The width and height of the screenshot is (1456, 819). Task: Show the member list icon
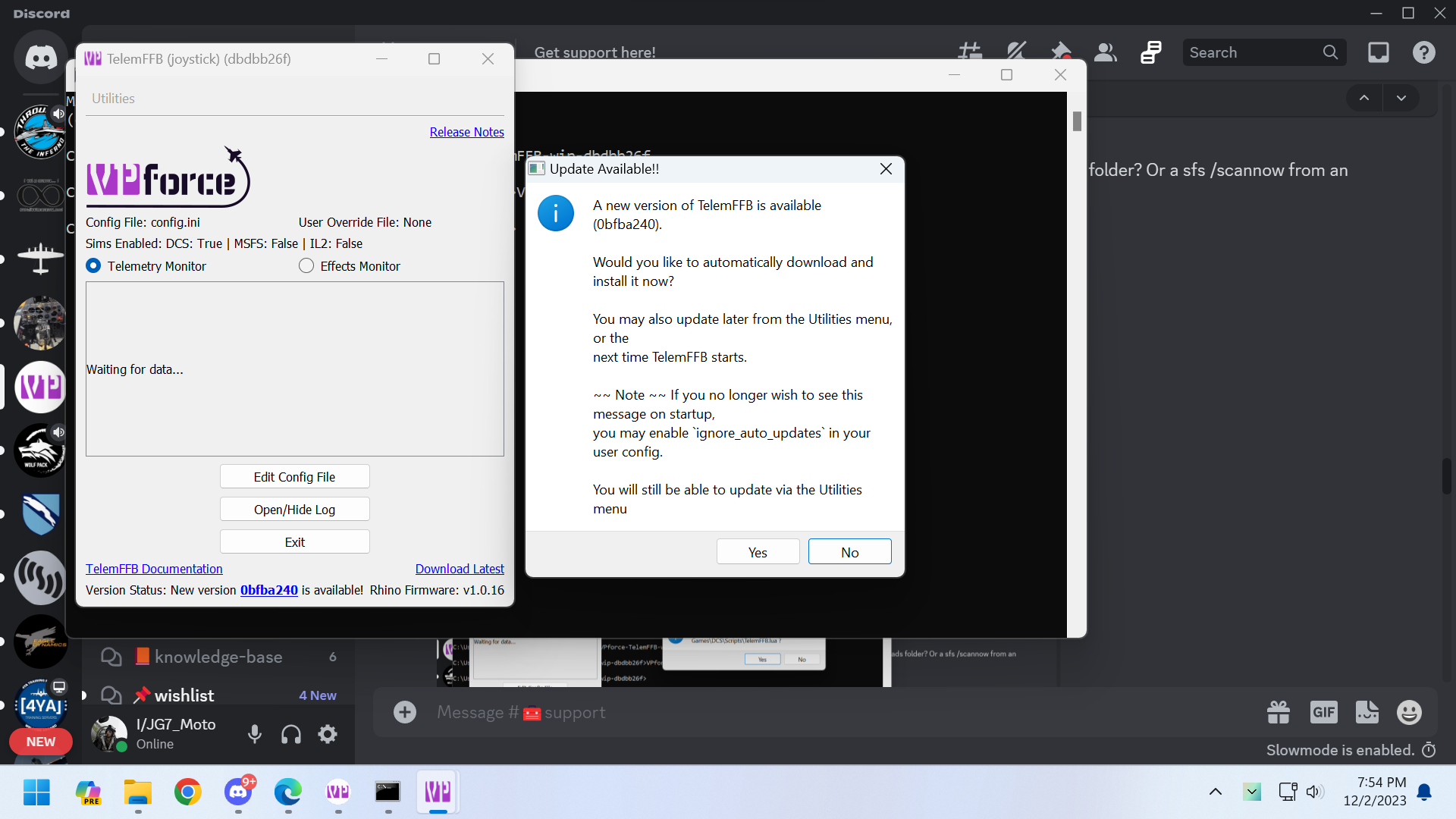pyautogui.click(x=1106, y=52)
